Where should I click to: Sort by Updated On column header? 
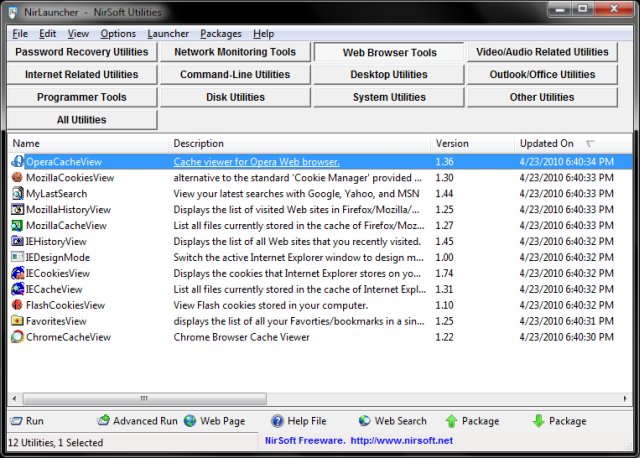point(573,143)
